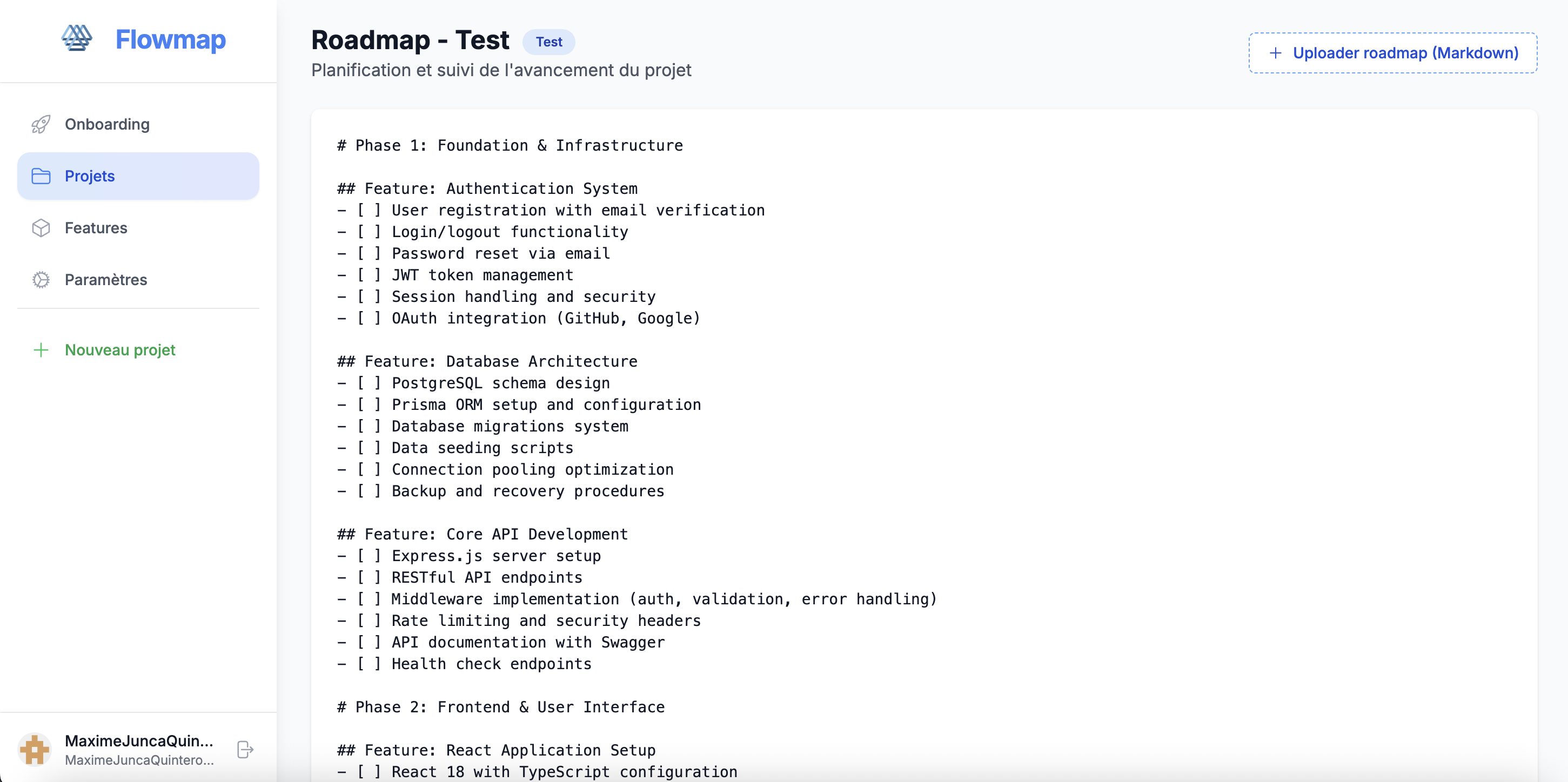Click the Paramètres gear icon

41,279
